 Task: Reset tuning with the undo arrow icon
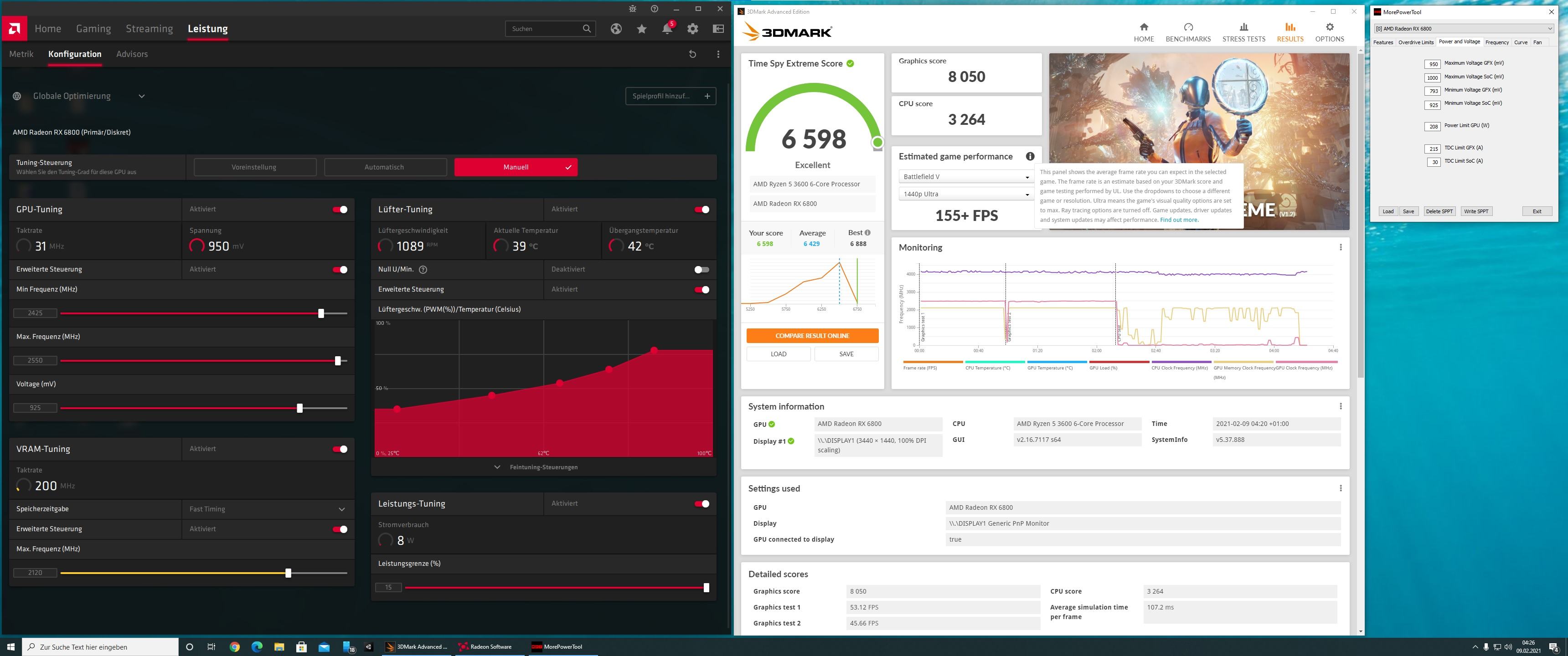point(692,54)
